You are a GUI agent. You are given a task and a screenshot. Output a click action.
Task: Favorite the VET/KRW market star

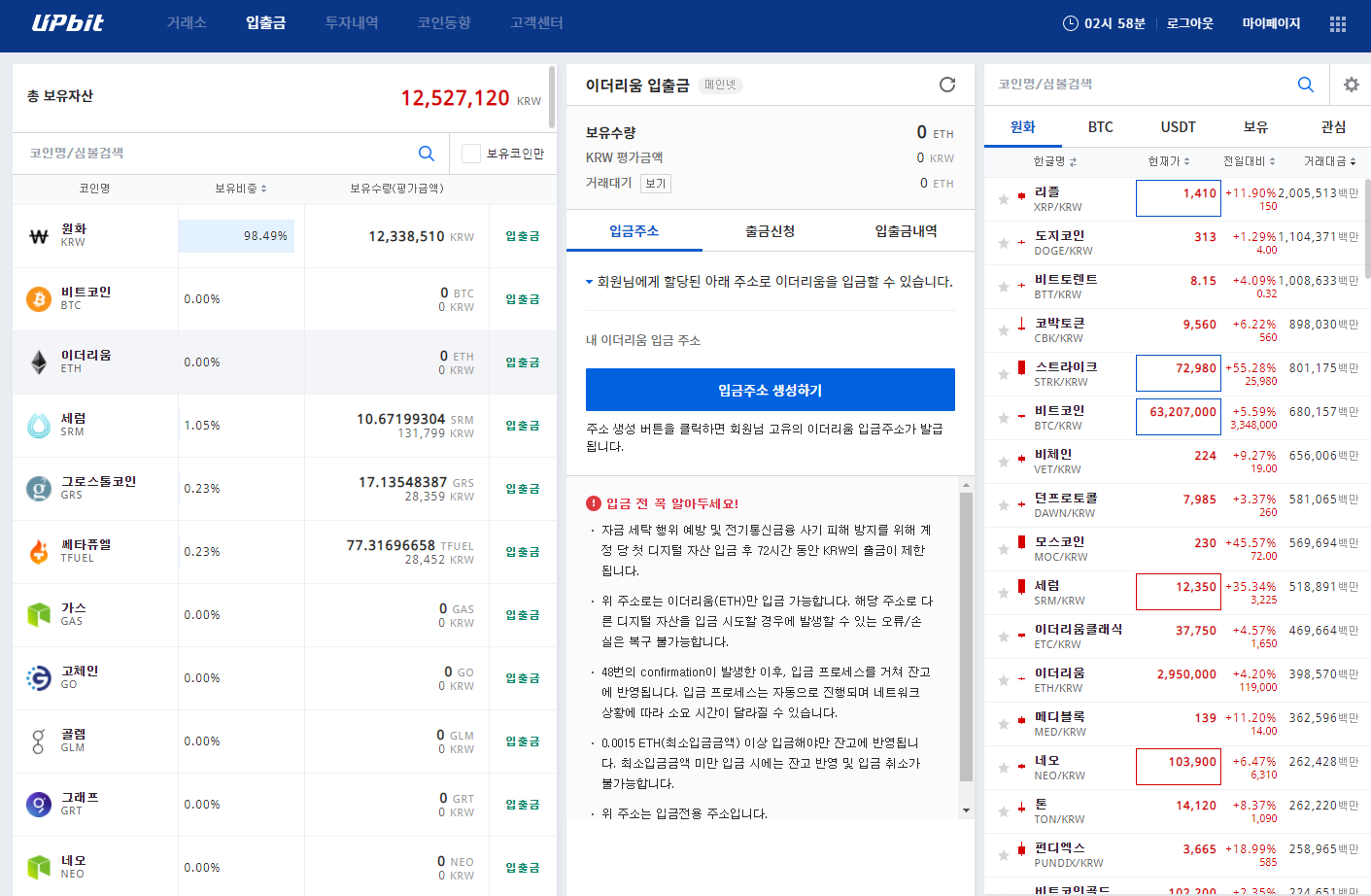(x=1004, y=462)
